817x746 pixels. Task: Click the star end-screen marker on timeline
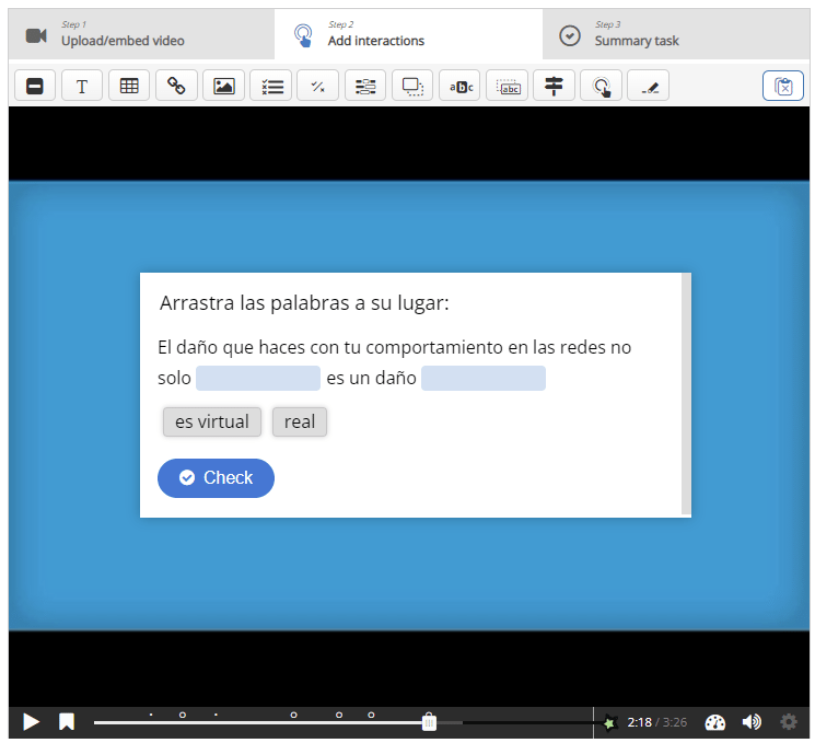[x=609, y=723]
